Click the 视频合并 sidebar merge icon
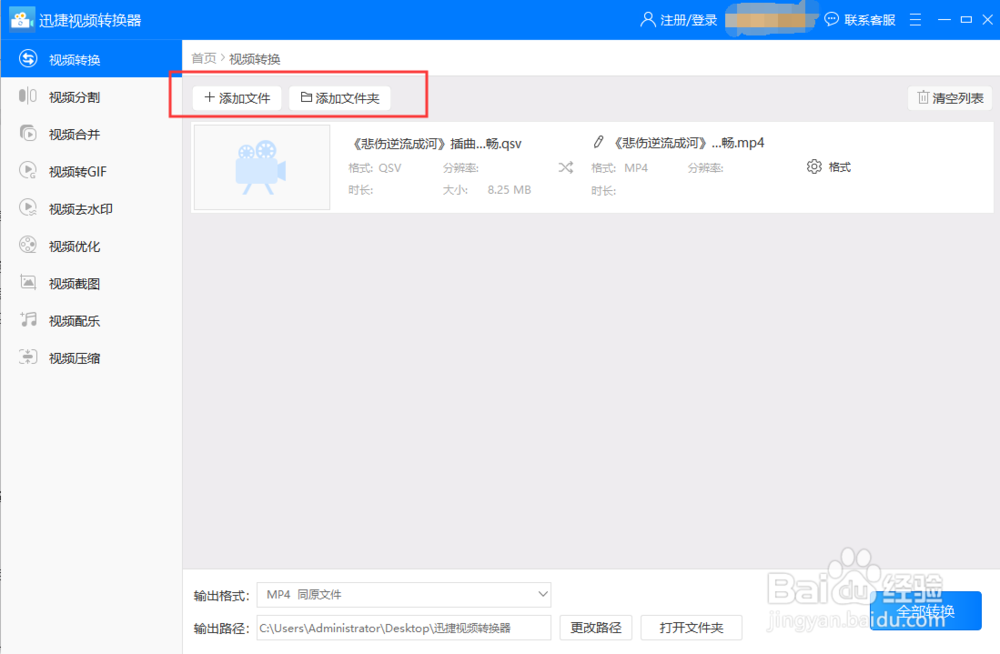This screenshot has height=654, width=1000. tap(27, 133)
